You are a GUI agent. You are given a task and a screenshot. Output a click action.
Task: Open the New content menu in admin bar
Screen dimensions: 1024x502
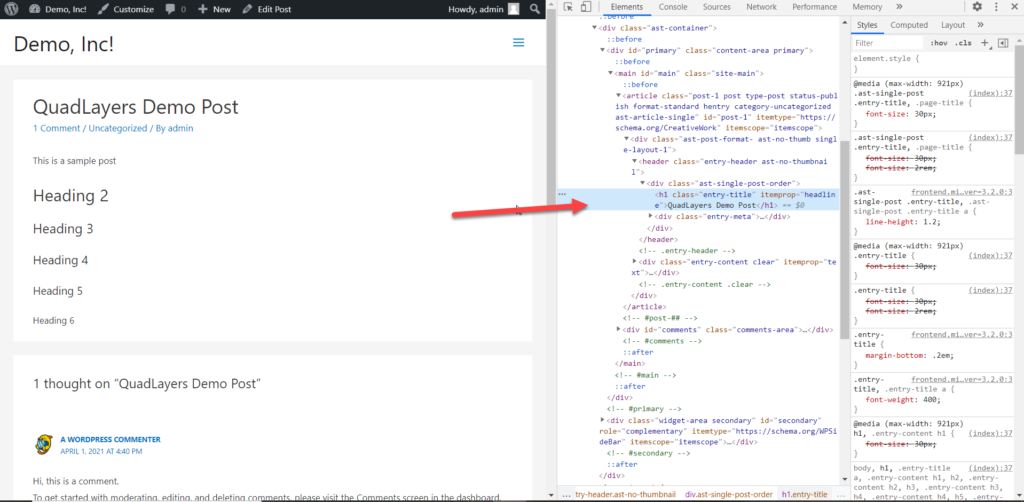pos(214,9)
